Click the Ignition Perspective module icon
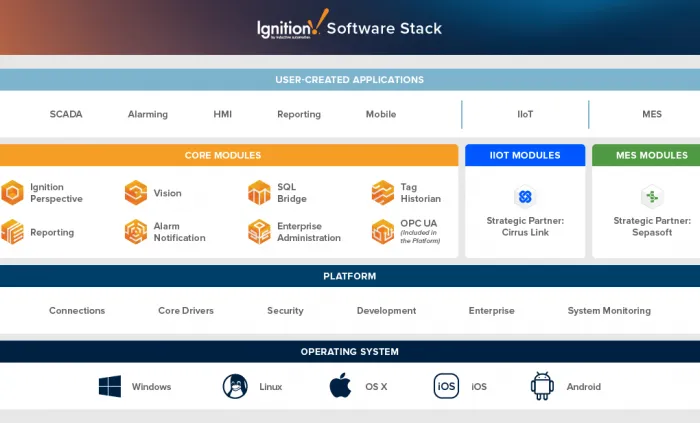 click(12, 193)
